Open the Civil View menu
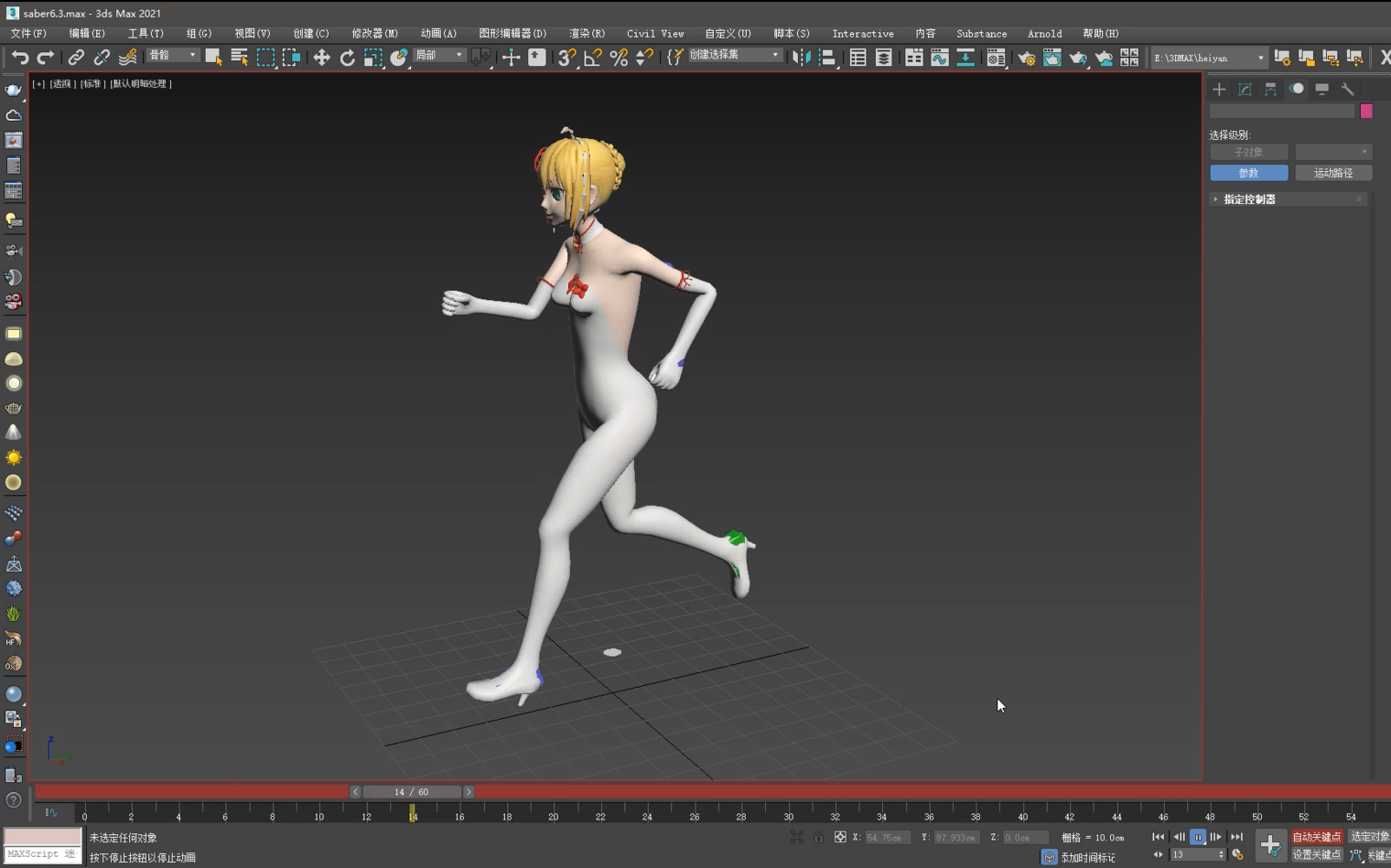 tap(655, 34)
